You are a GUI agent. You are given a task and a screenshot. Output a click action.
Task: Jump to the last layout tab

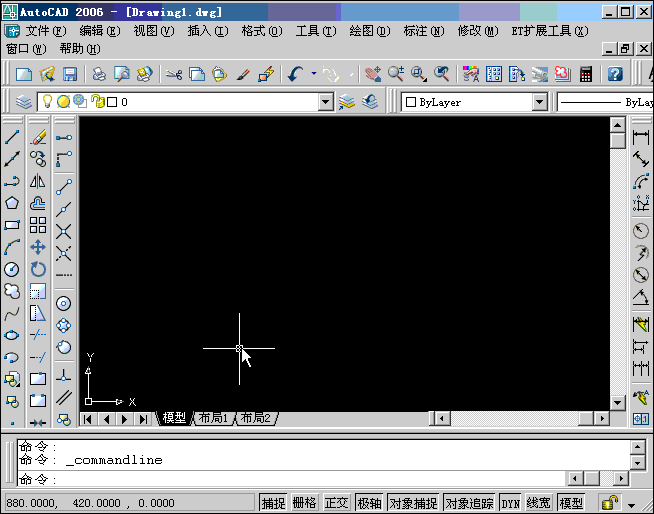[143, 419]
